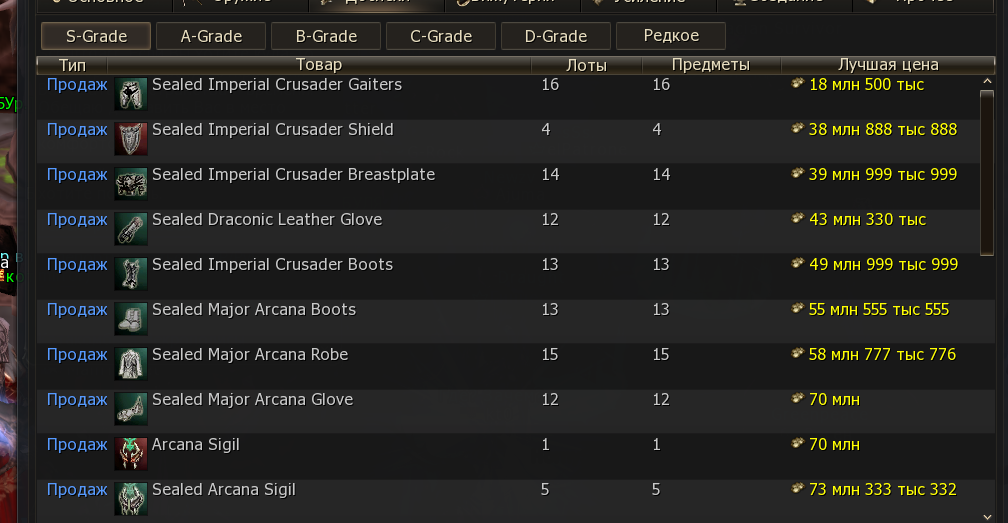Switch to the Редкое tab

[671, 37]
